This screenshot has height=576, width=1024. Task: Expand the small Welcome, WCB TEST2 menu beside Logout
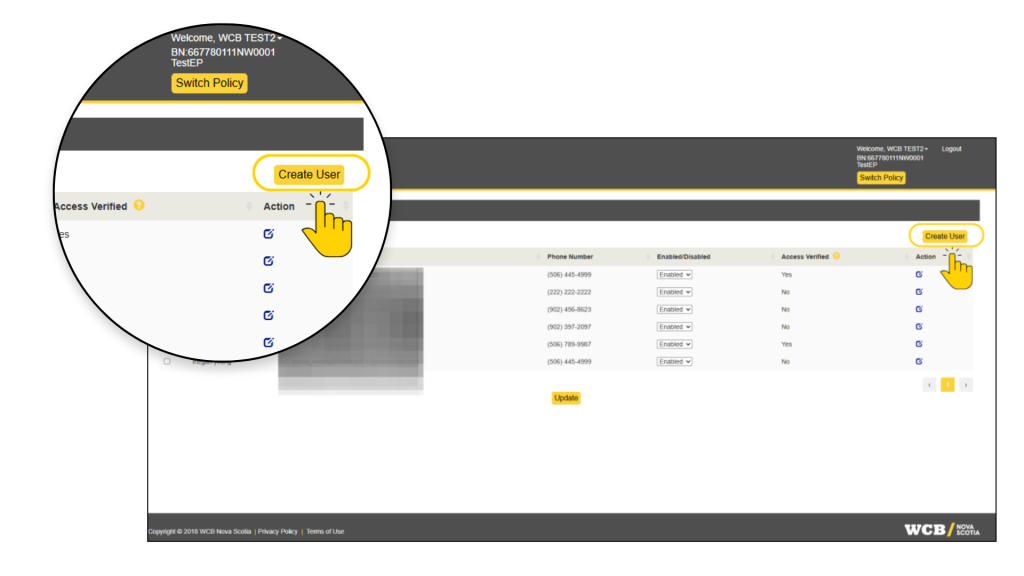[892, 149]
